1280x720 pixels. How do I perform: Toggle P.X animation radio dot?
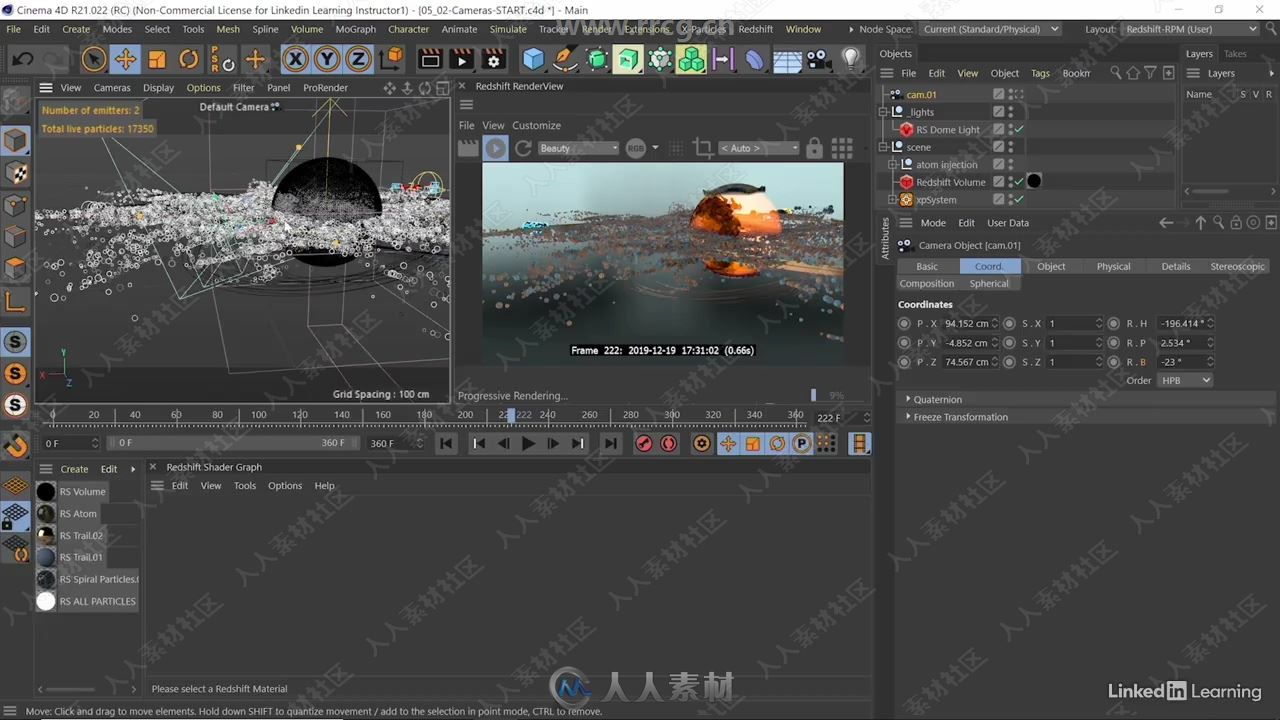click(904, 323)
